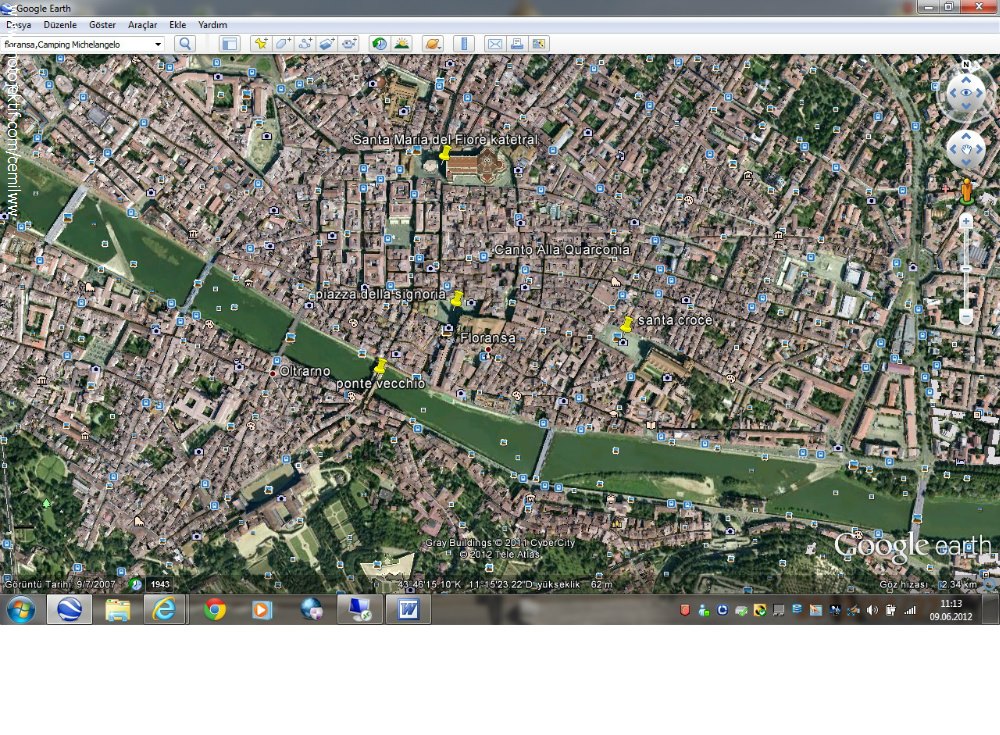Open the volume speaker tray icon

[872, 610]
